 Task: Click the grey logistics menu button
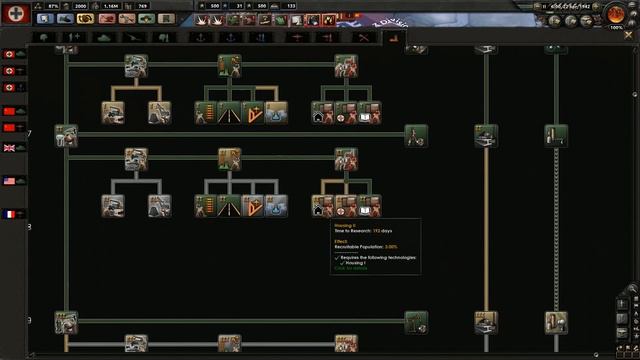(x=166, y=18)
